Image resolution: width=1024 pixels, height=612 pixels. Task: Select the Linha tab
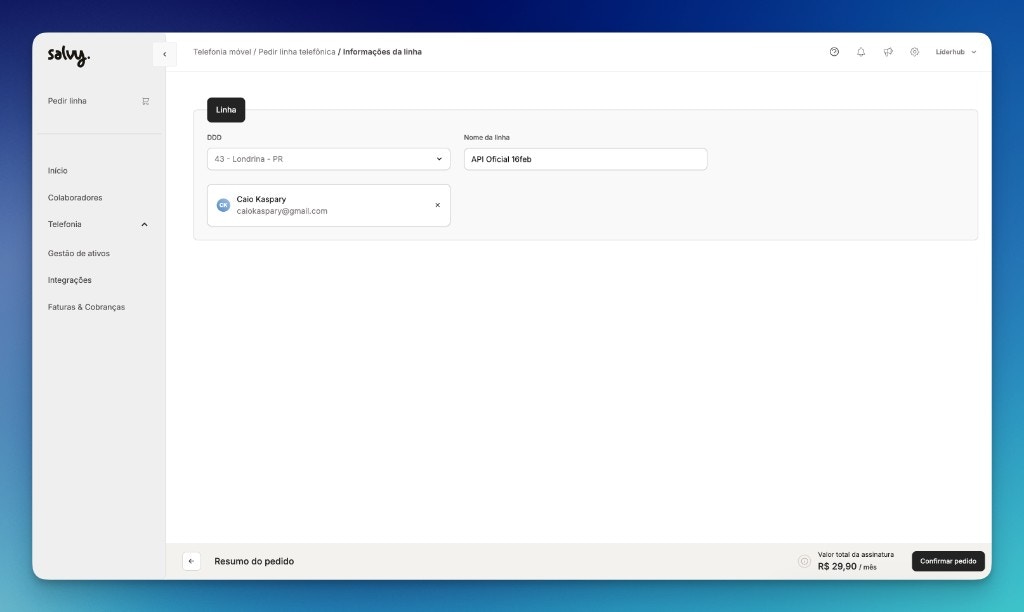tap(226, 110)
